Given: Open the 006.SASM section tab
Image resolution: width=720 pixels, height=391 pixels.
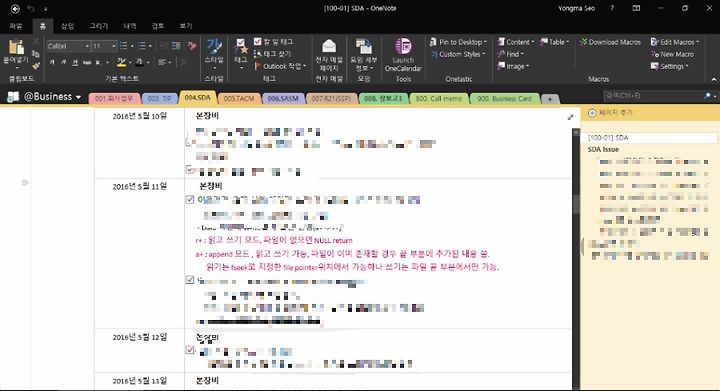Looking at the screenshot, I should pos(283,99).
